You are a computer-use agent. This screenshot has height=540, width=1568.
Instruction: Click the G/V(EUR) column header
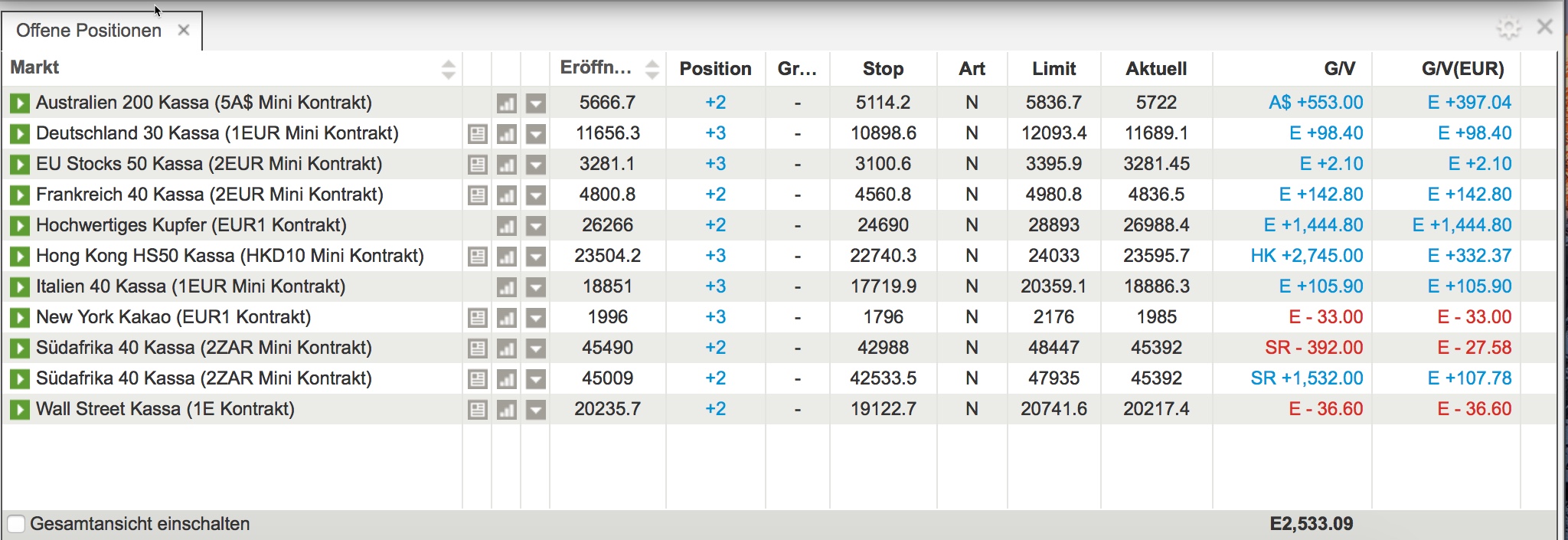[1462, 69]
